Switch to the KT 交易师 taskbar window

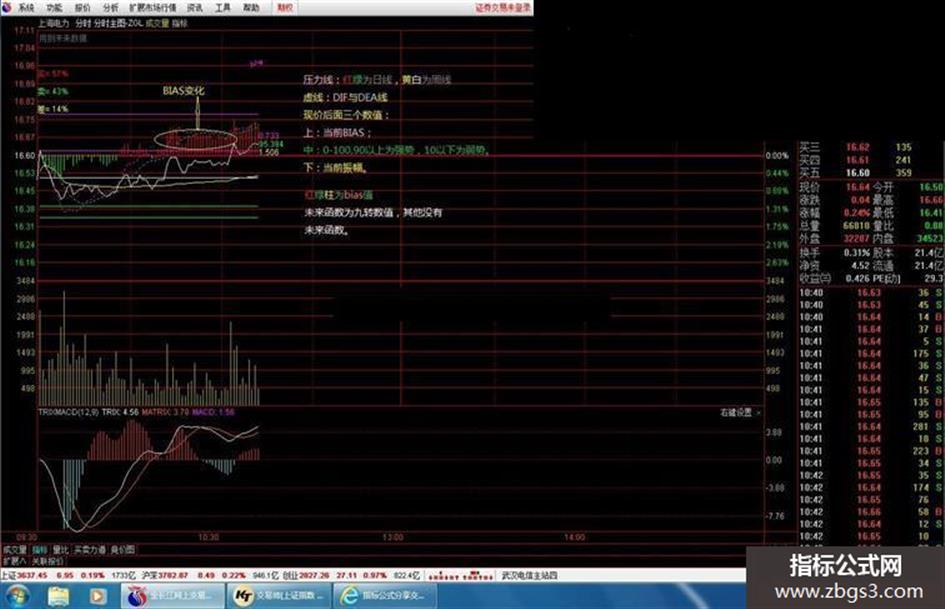coord(279,596)
